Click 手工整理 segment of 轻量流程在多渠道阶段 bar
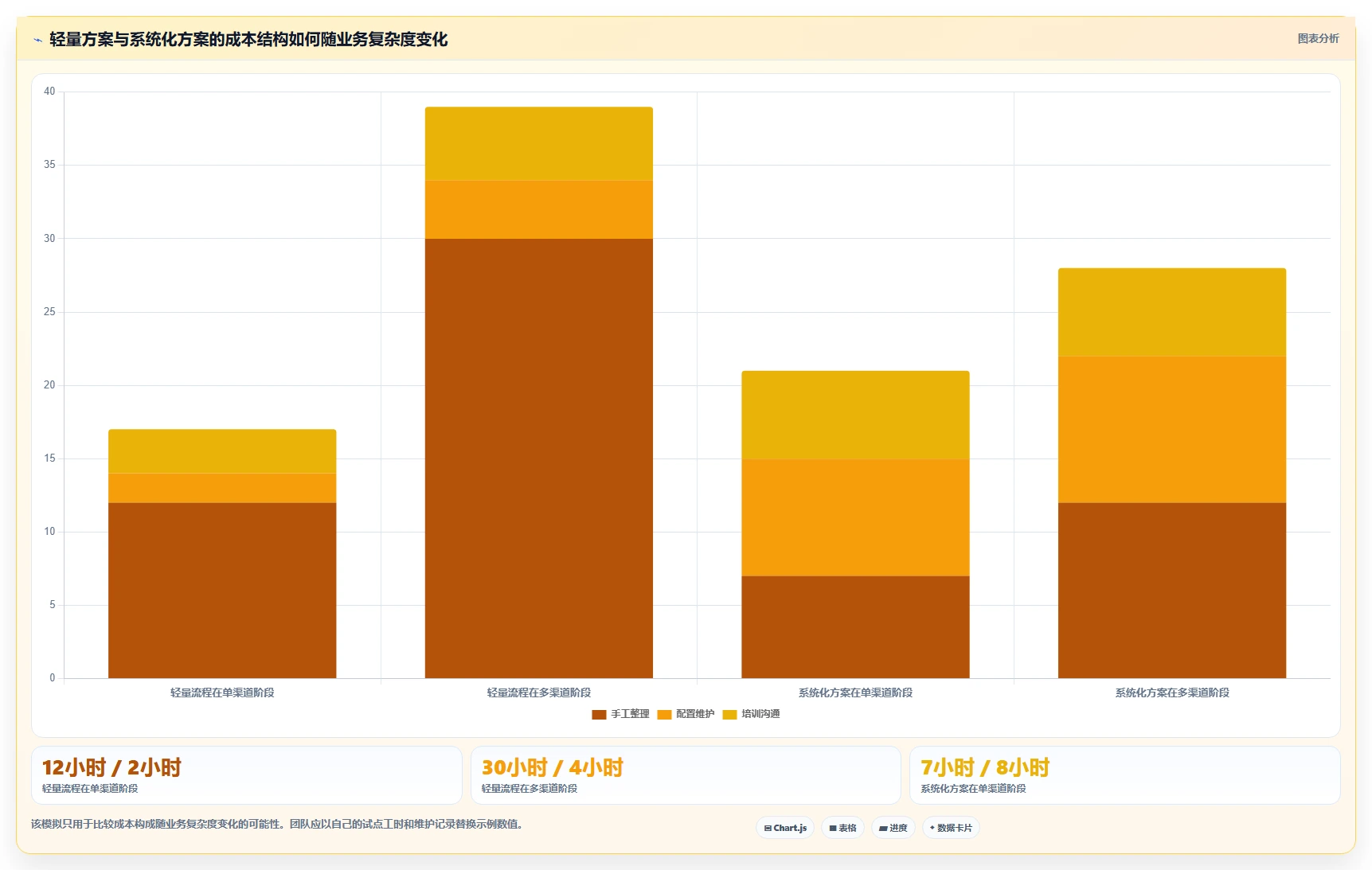 (x=539, y=458)
